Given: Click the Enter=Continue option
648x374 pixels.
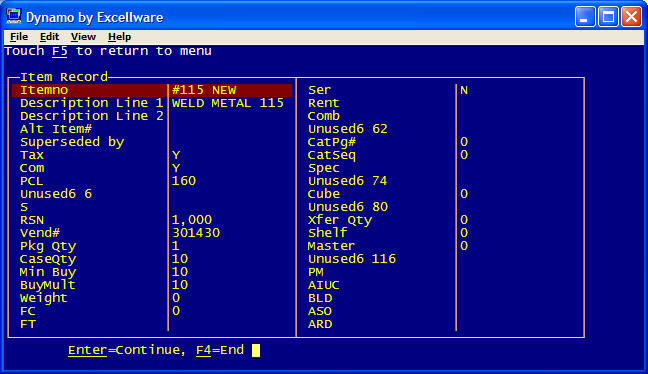Looking at the screenshot, I should tap(126, 350).
